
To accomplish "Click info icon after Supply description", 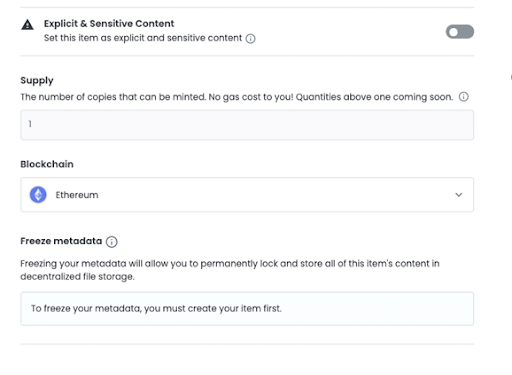I will point(464,97).
